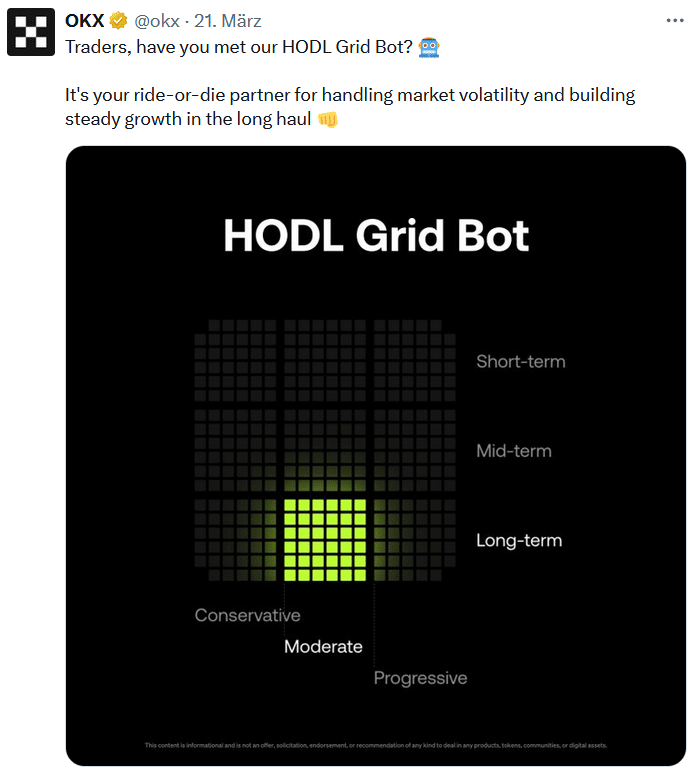Open the OKX profile avatar
693x771 pixels.
(x=30, y=33)
